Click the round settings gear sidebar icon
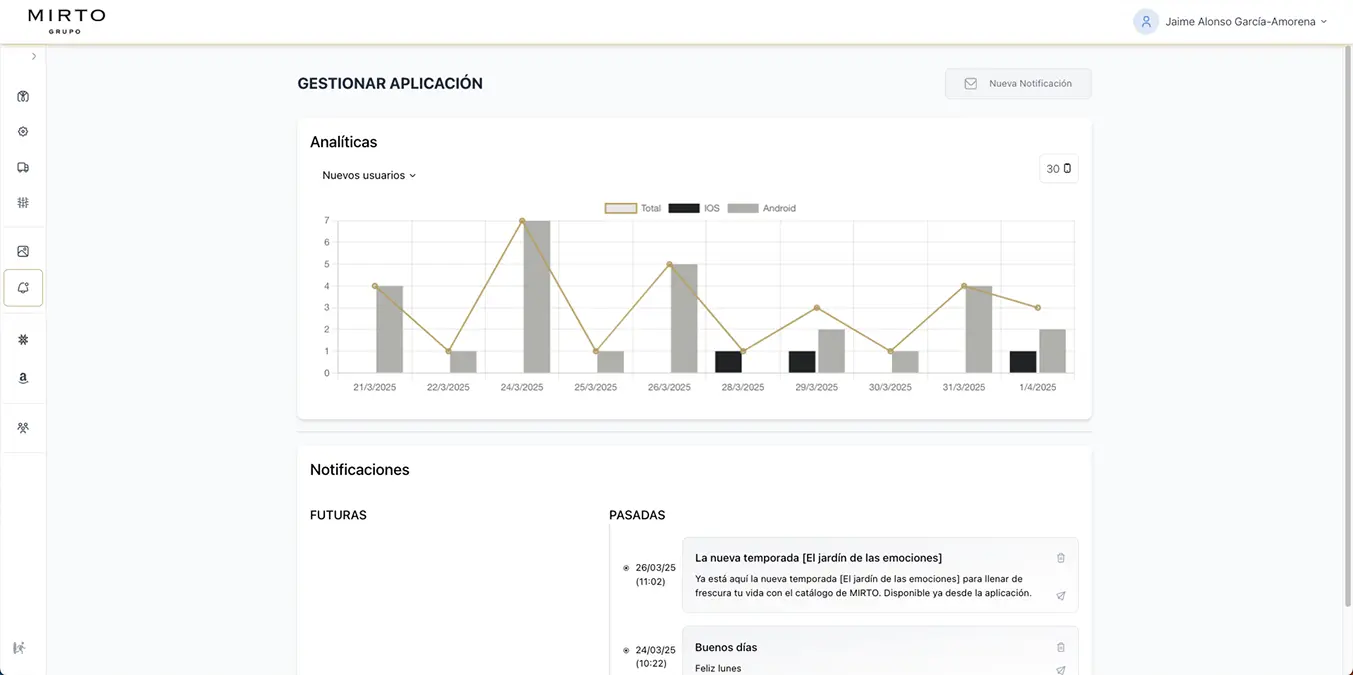This screenshot has height=675, width=1353. [x=23, y=132]
